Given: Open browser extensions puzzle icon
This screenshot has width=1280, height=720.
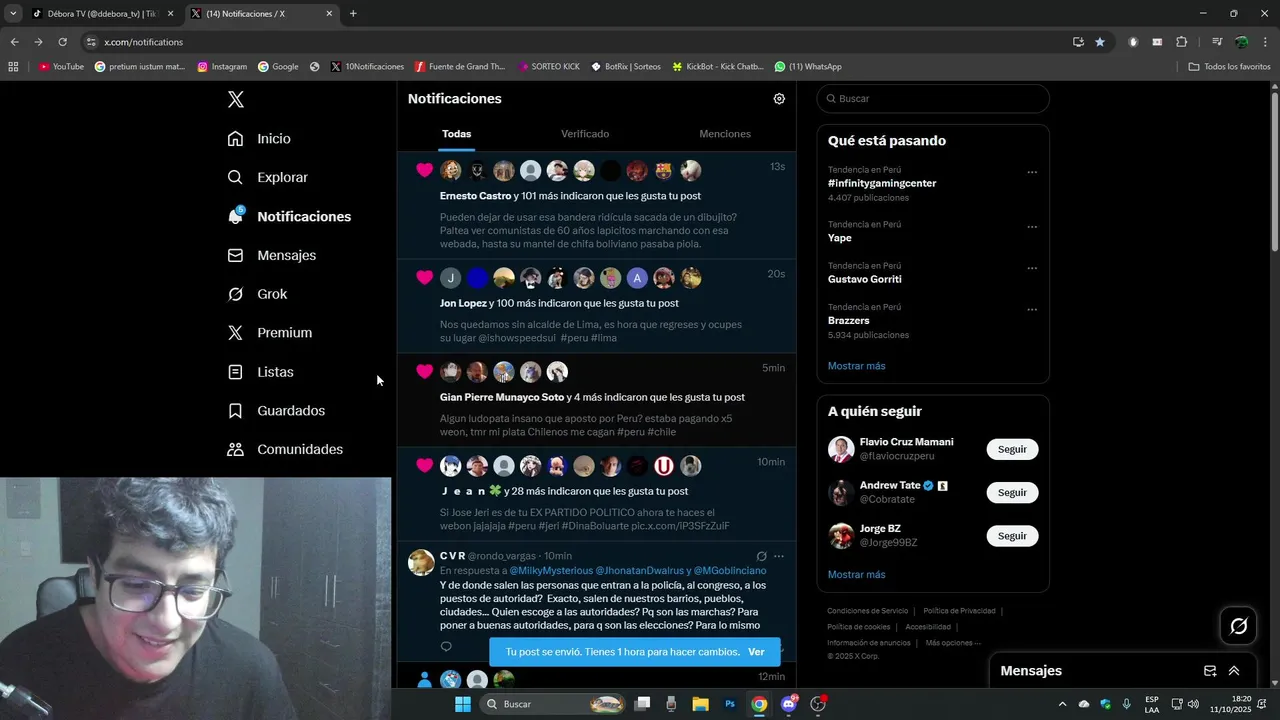Looking at the screenshot, I should coord(1181,42).
